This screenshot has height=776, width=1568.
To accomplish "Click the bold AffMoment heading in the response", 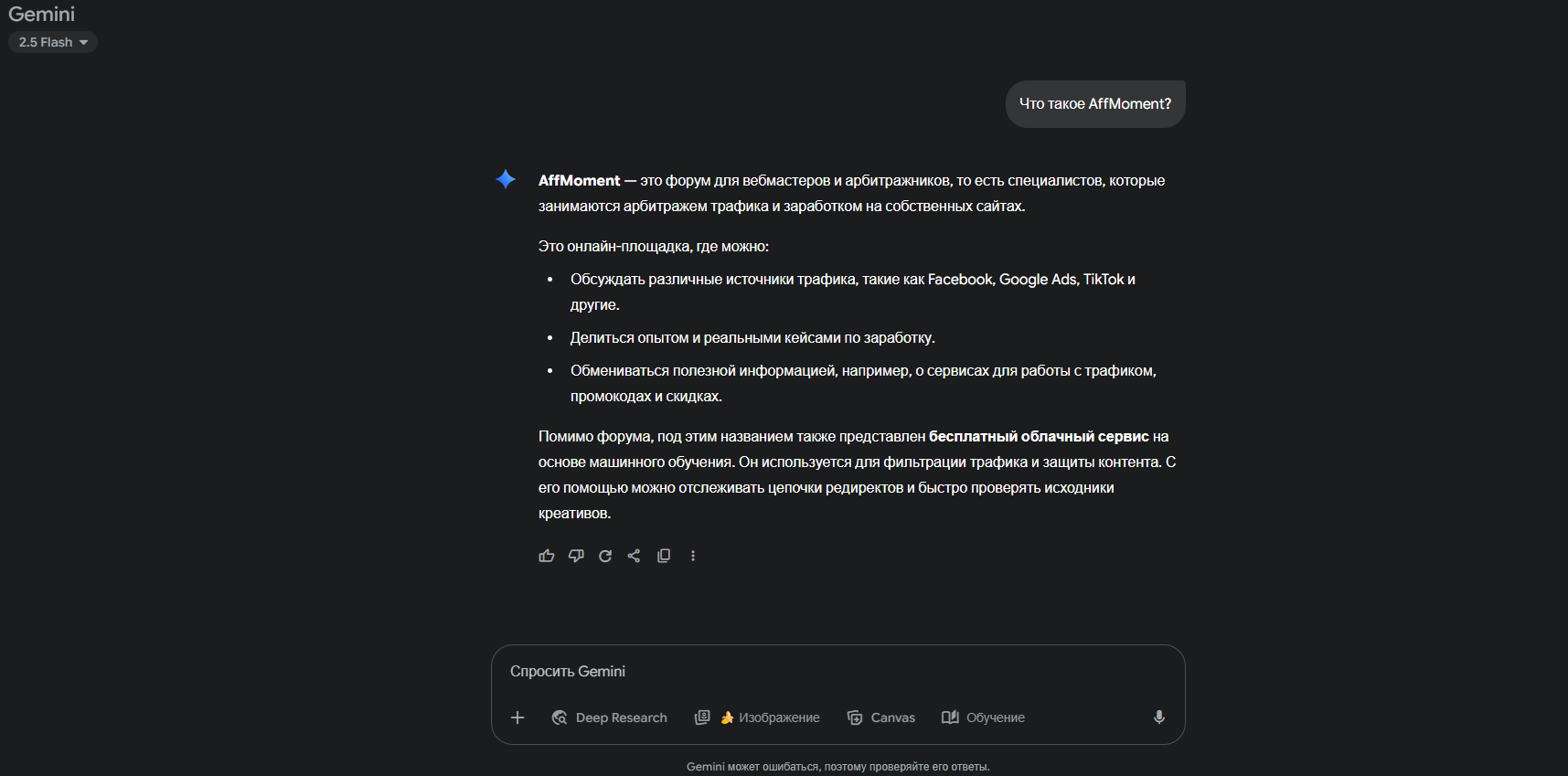I will point(579,181).
